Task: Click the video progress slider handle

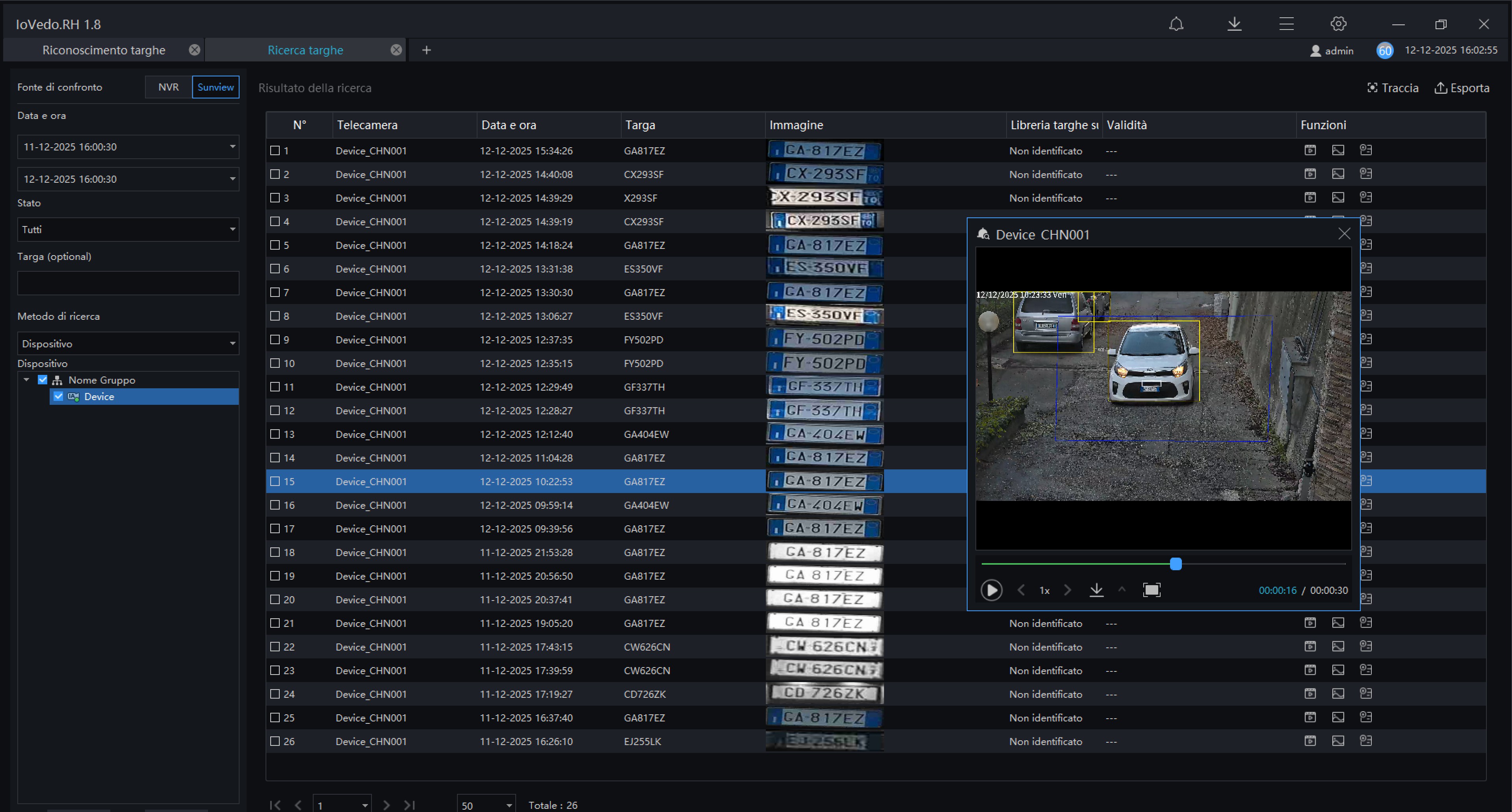Action: (x=1175, y=564)
